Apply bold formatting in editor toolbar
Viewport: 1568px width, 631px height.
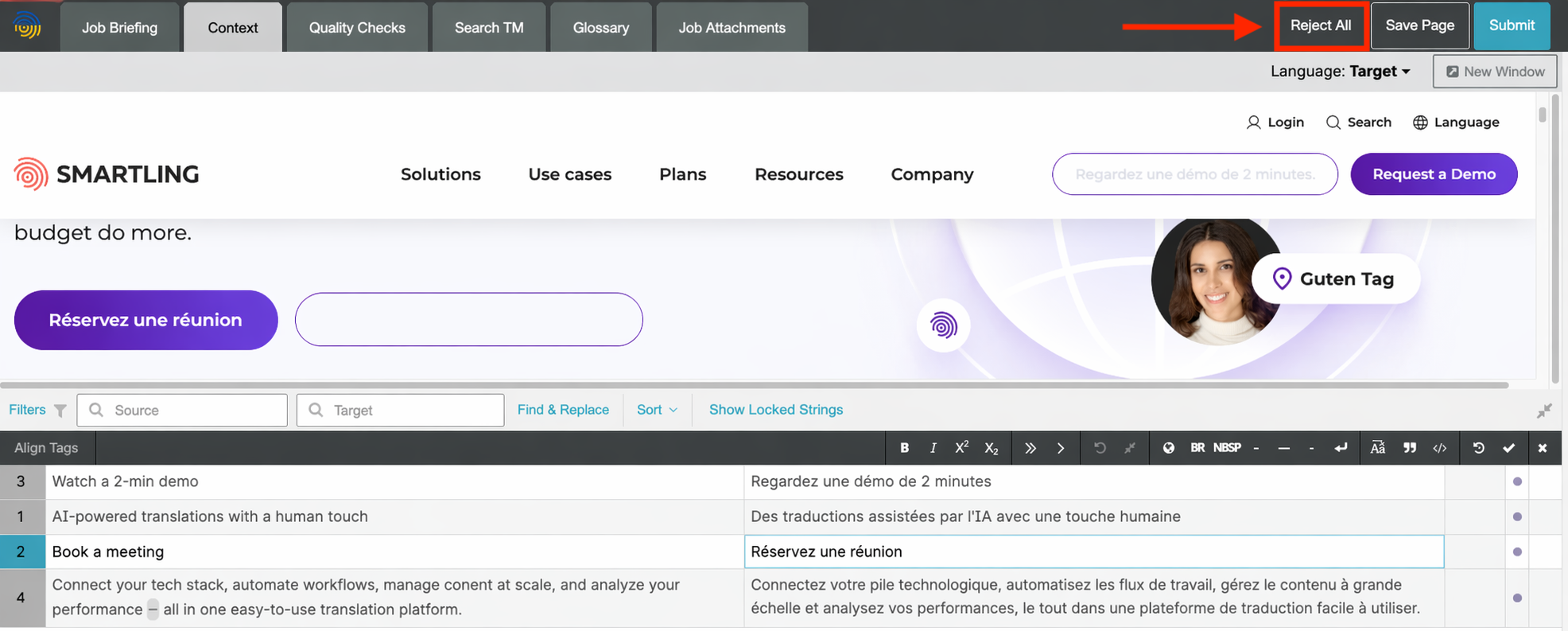[x=904, y=448]
